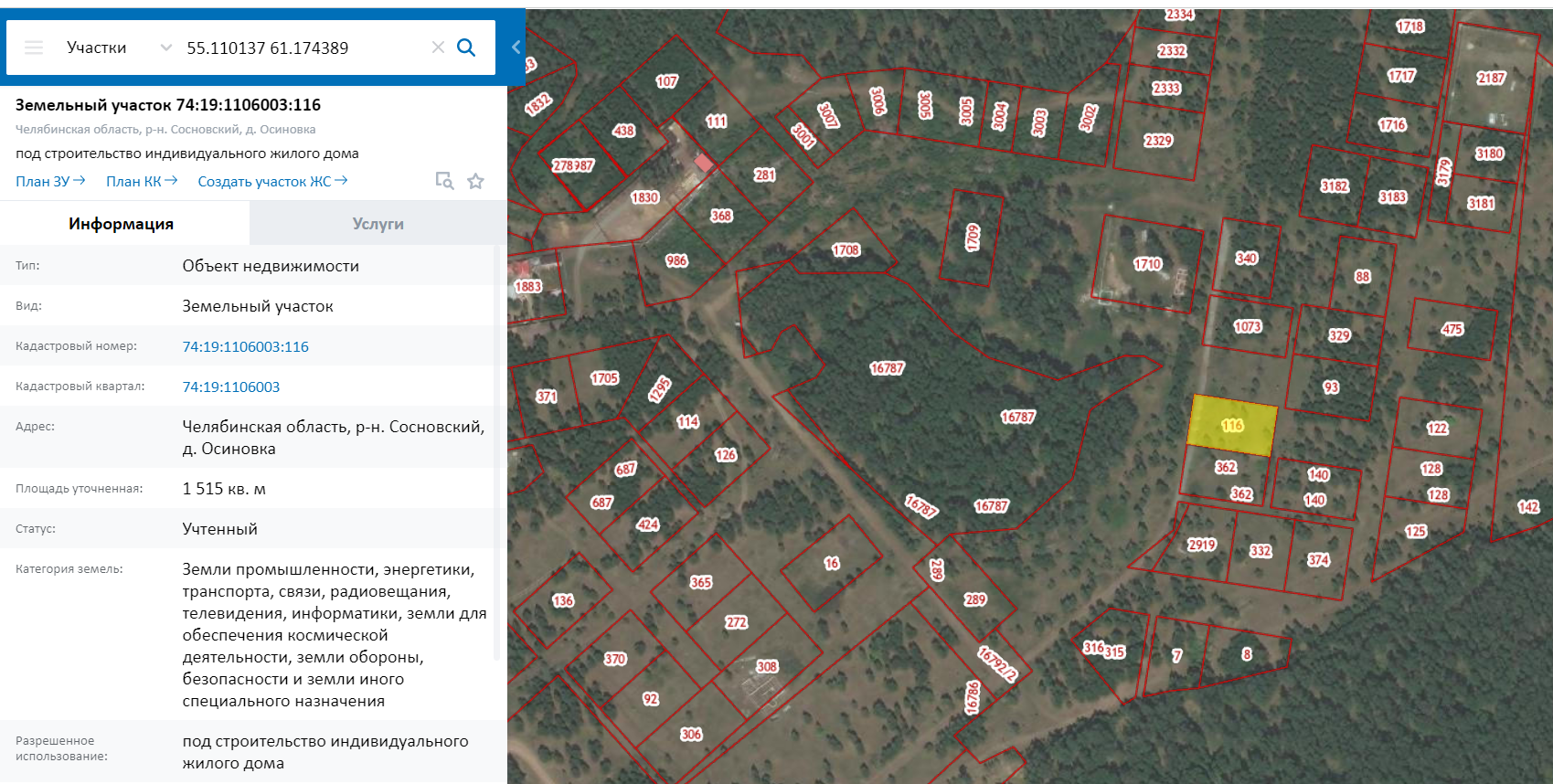Select parcel 329 on the map

pyautogui.click(x=1339, y=335)
